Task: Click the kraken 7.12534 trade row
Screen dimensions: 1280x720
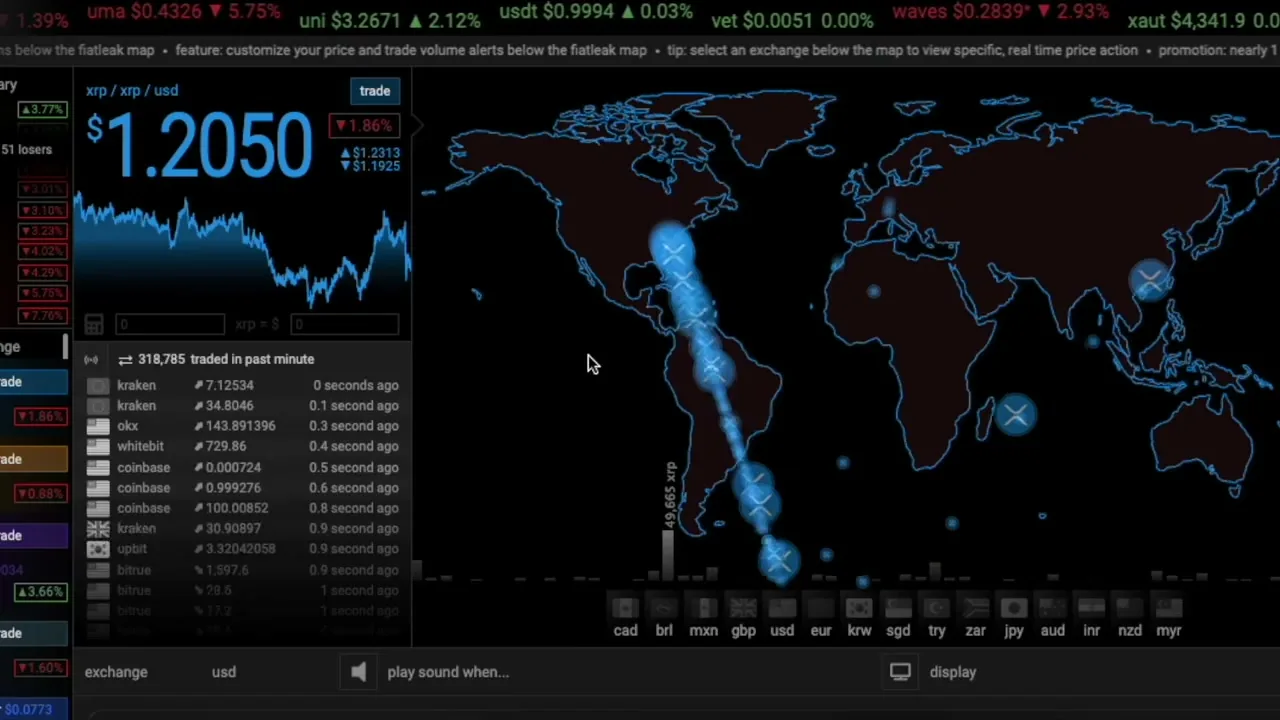Action: [x=243, y=385]
